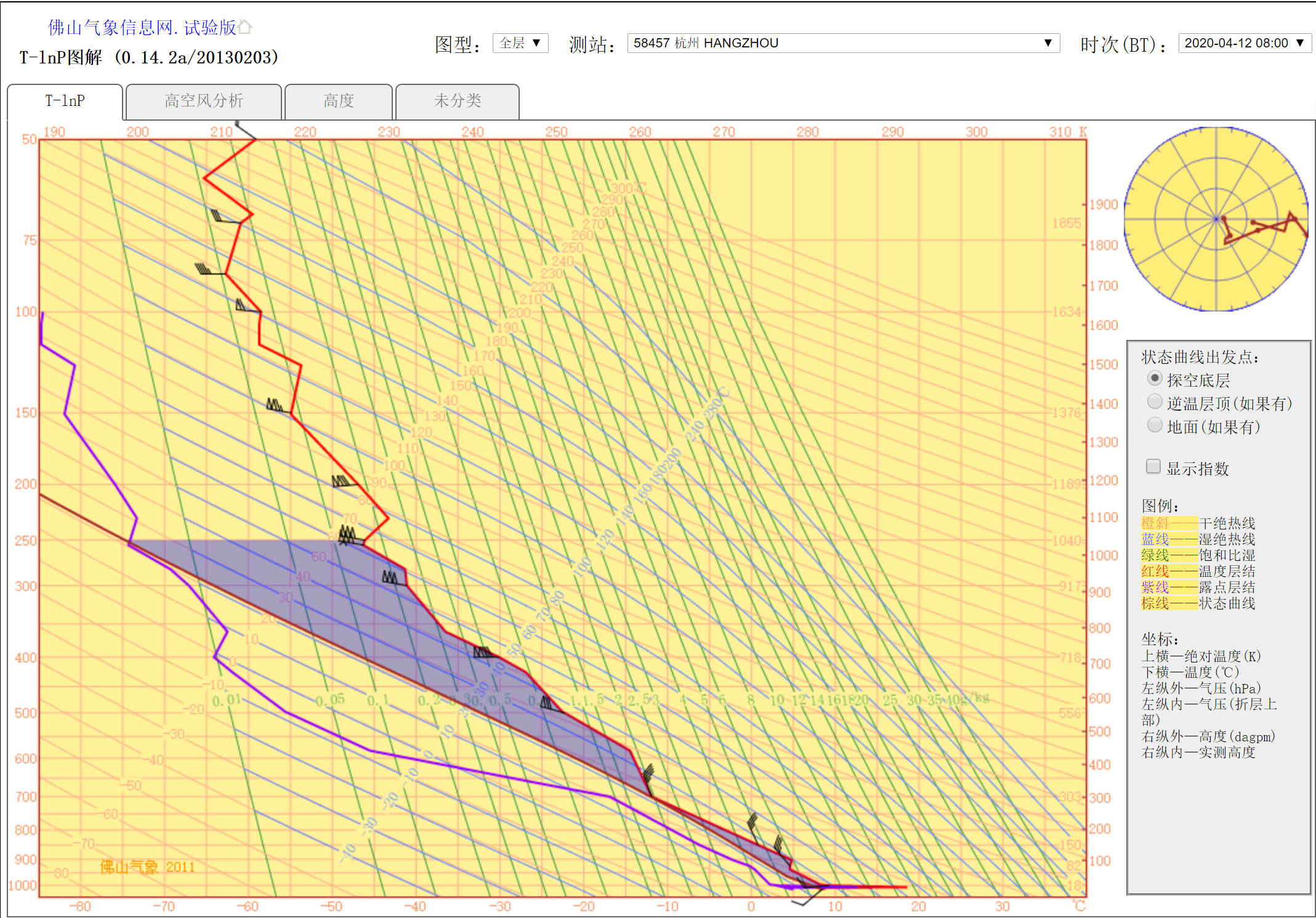Image resolution: width=1316 pixels, height=918 pixels.
Task: Follow the 佛山气象信息网.试验版 link
Action: coord(142,27)
